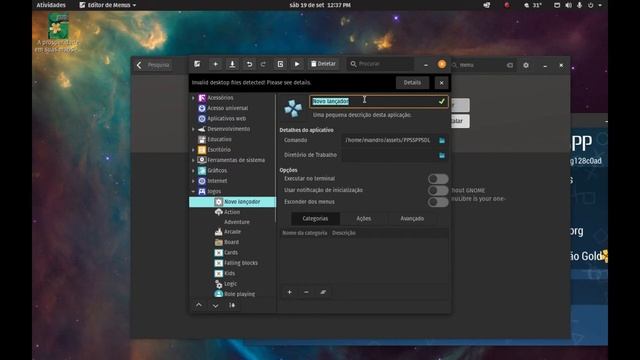
Task: Click the browse icon beside Comando field
Action: (442, 140)
